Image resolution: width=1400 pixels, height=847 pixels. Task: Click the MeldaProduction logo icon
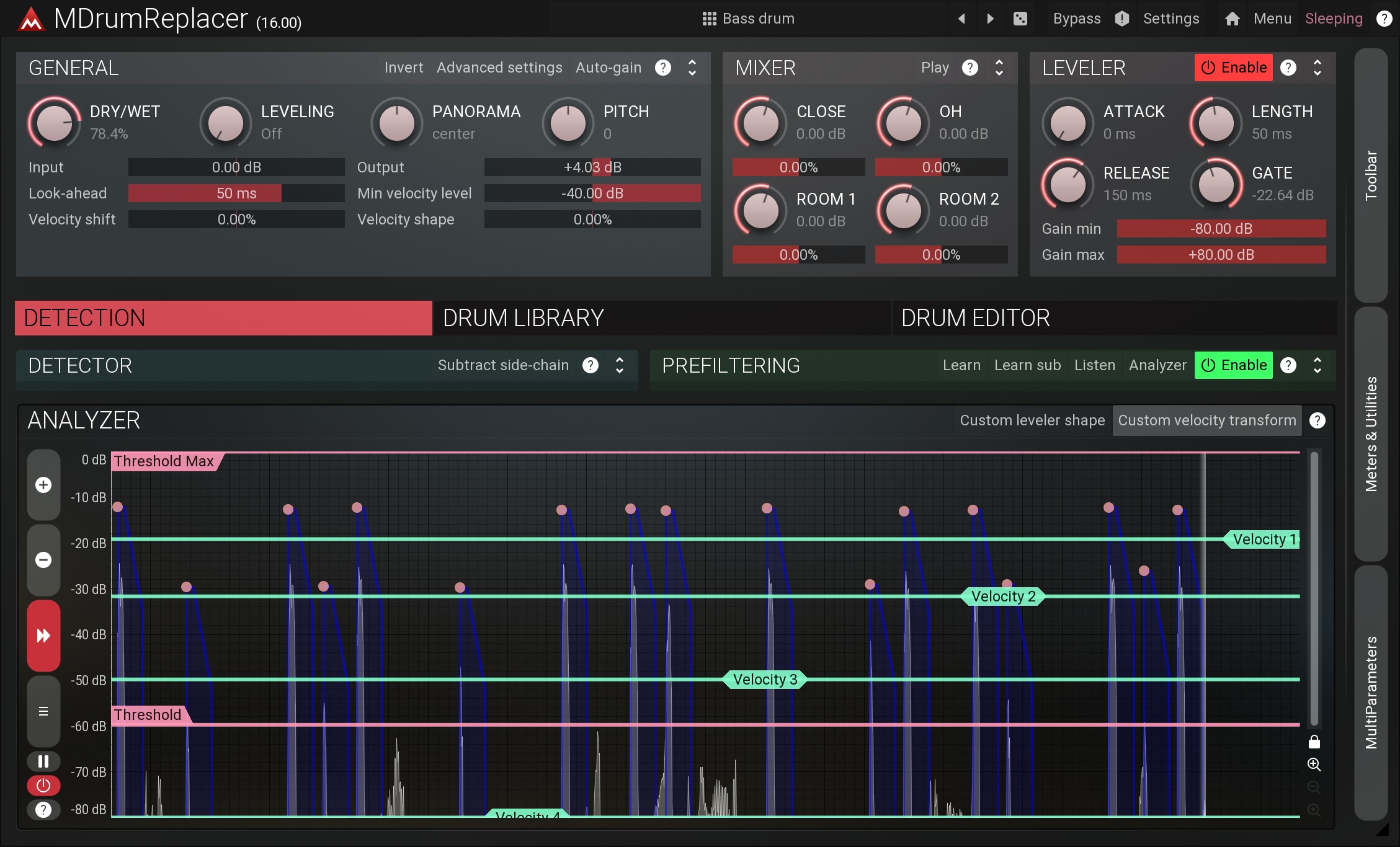(x=31, y=19)
